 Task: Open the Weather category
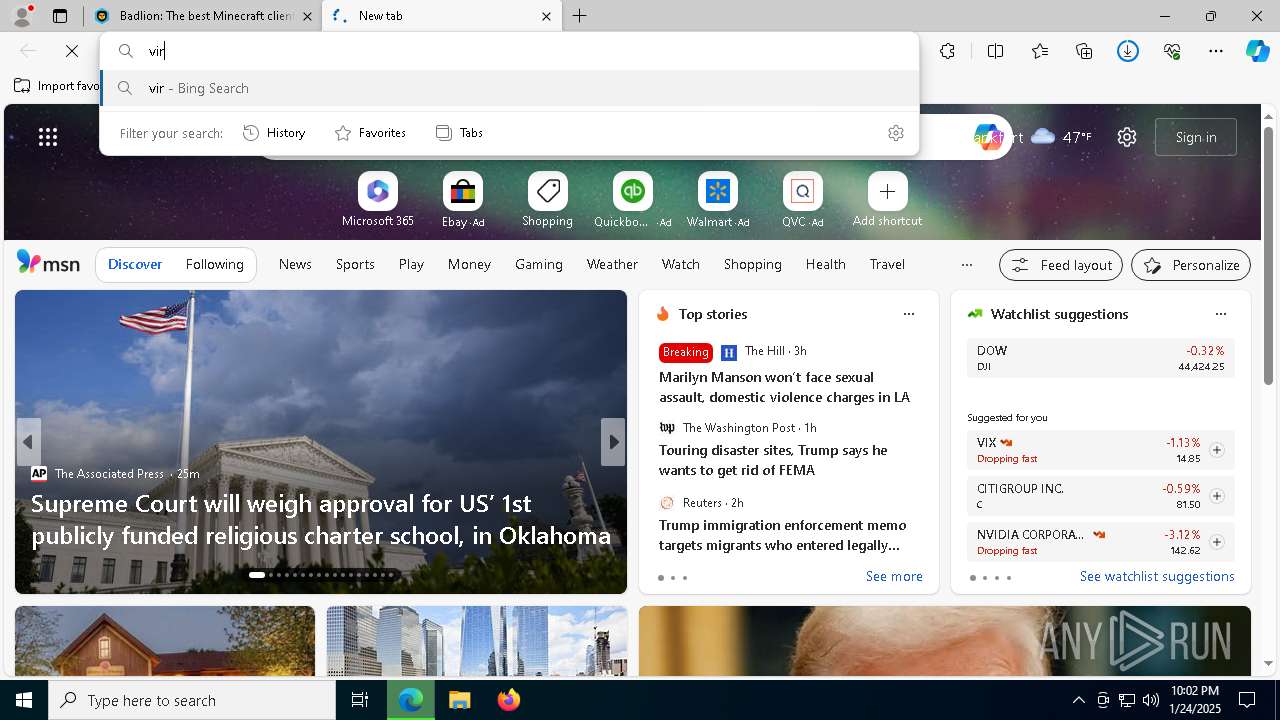(x=612, y=264)
